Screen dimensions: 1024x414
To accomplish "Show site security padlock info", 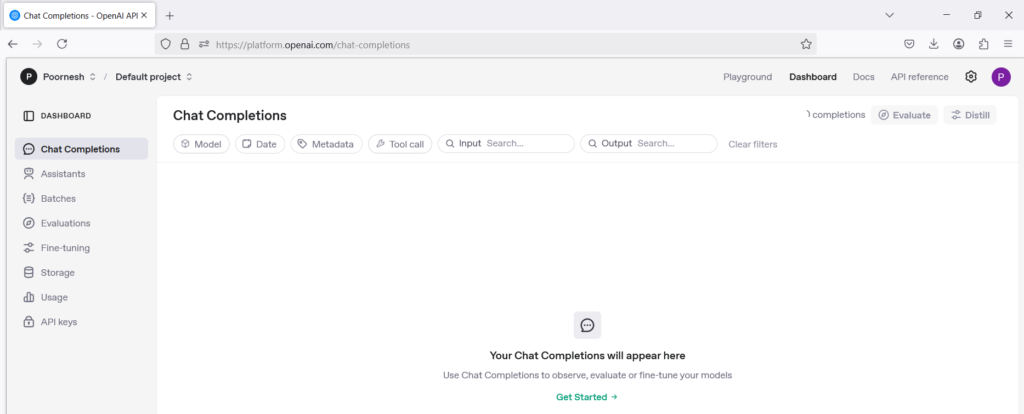I will 185,44.
